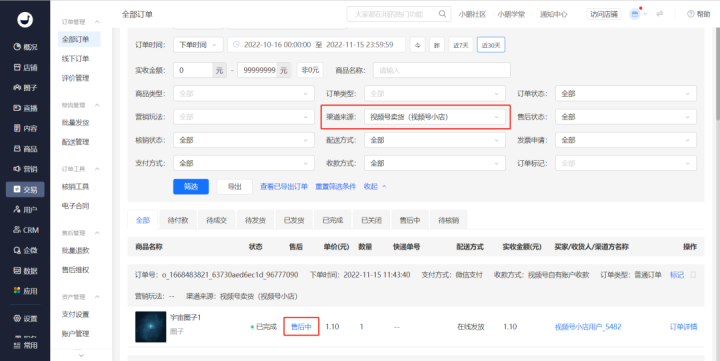Open the 发票申请 dropdown
720x361 pixels.
tap(626, 140)
